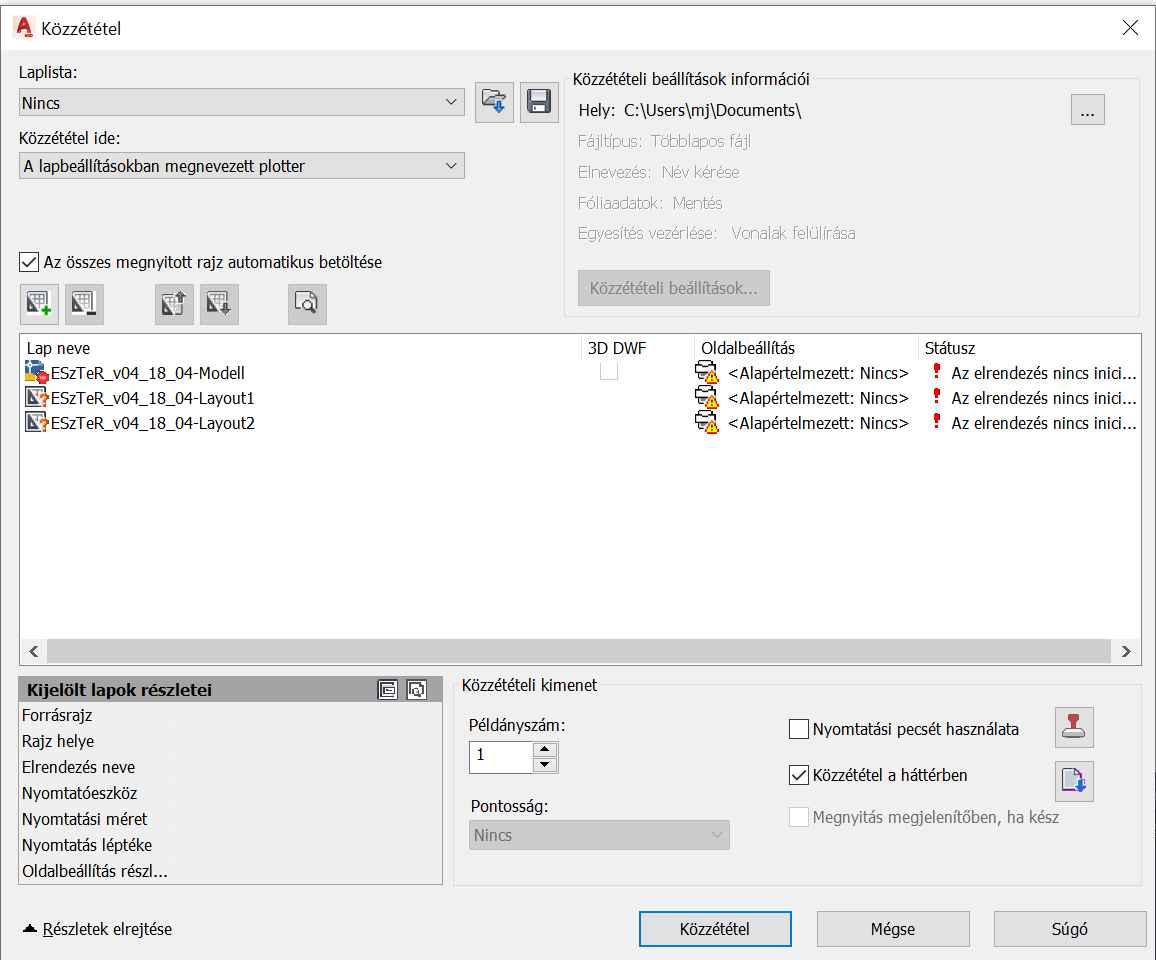Viewport: 1156px width, 960px height.
Task: Open the 'Közzététel ide' dropdown
Action: [x=242, y=166]
